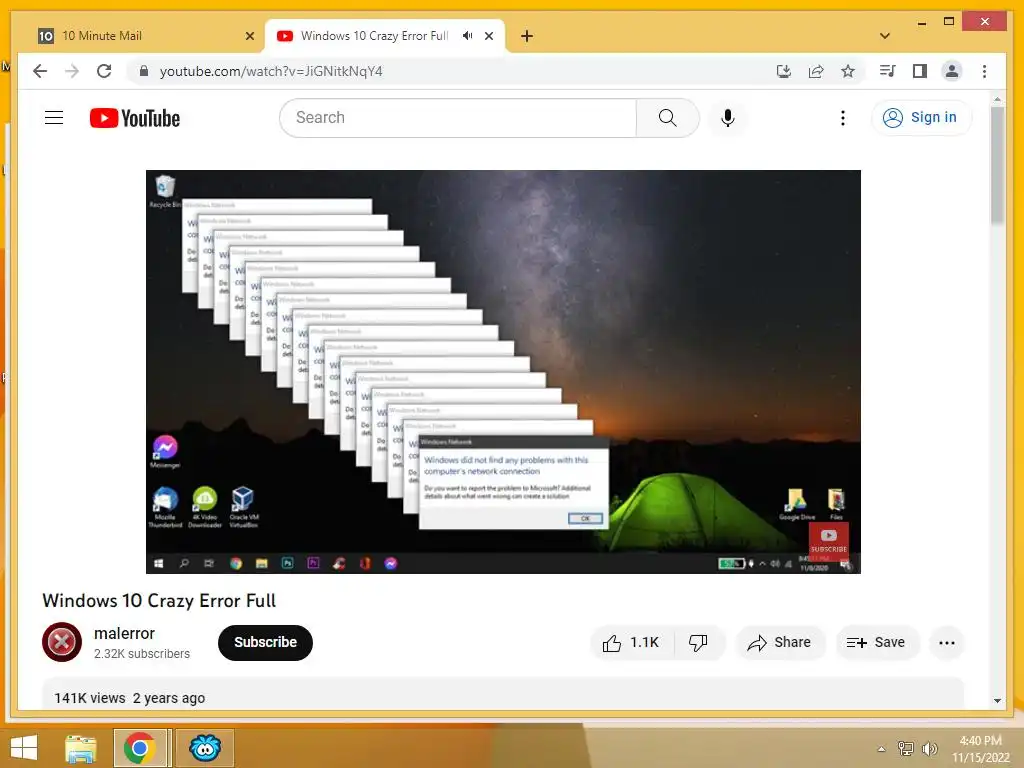
Task: Expand the description showing 141K views
Action: pyautogui.click(x=503, y=694)
